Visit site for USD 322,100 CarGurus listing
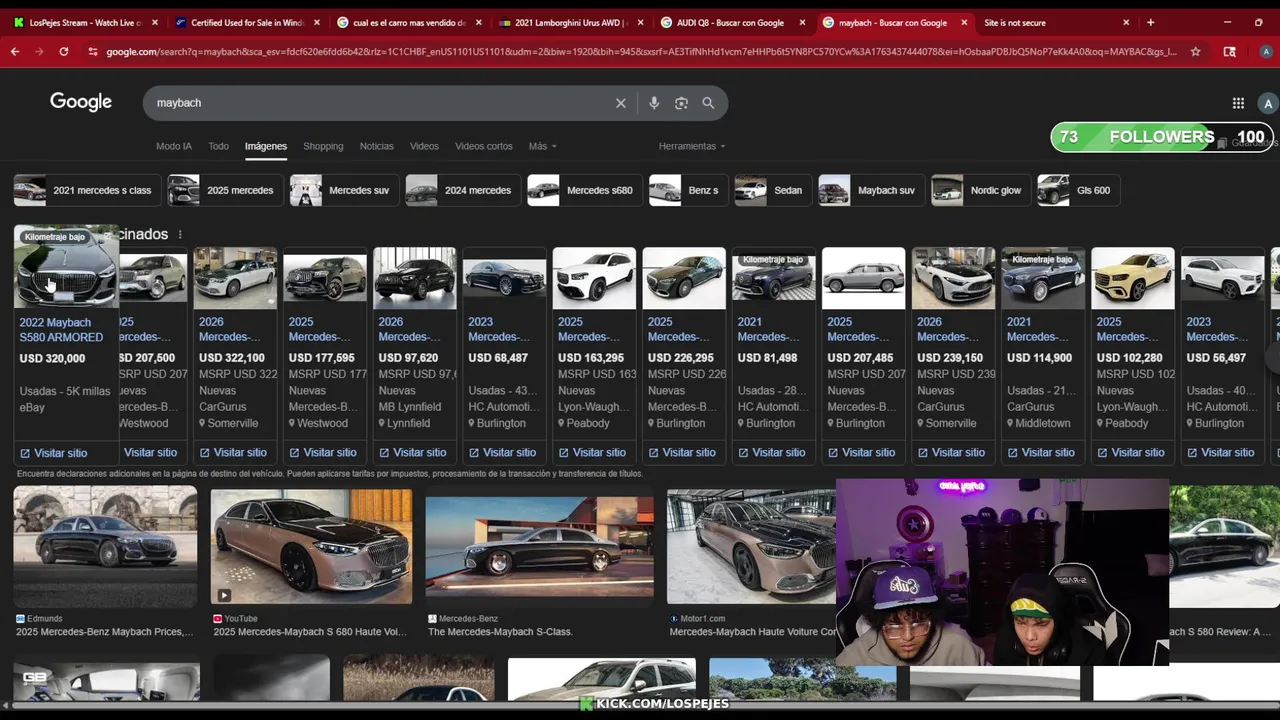 point(233,453)
